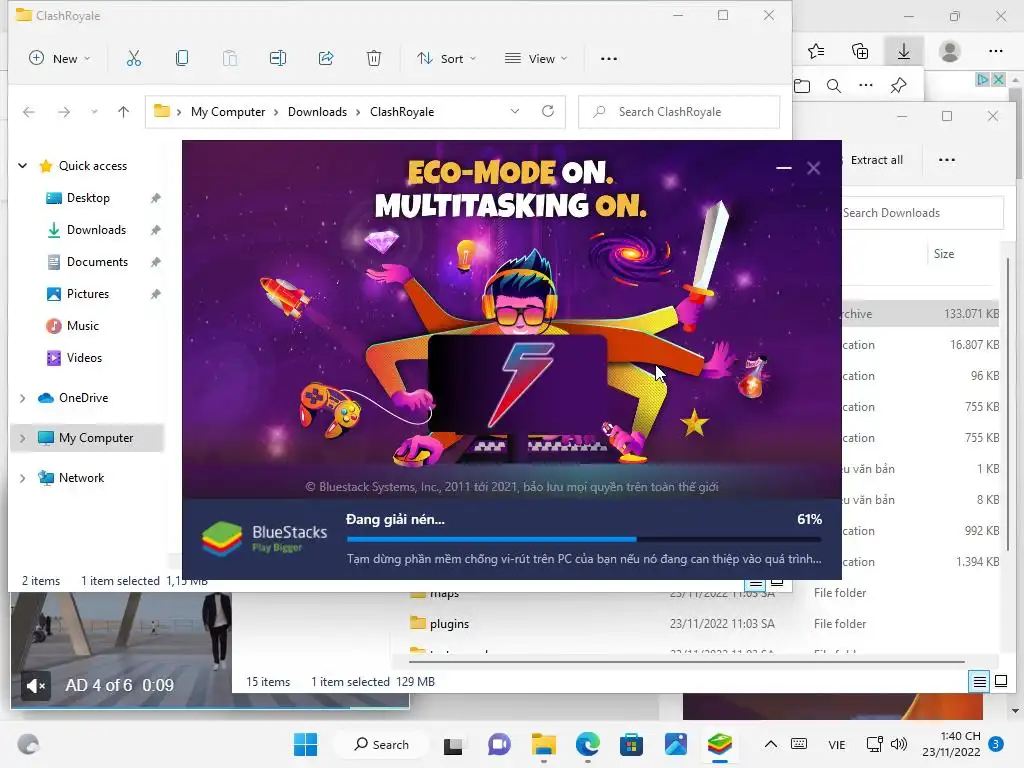Select My Computer in the address breadcrumb
This screenshot has height=768, width=1024.
click(x=228, y=112)
